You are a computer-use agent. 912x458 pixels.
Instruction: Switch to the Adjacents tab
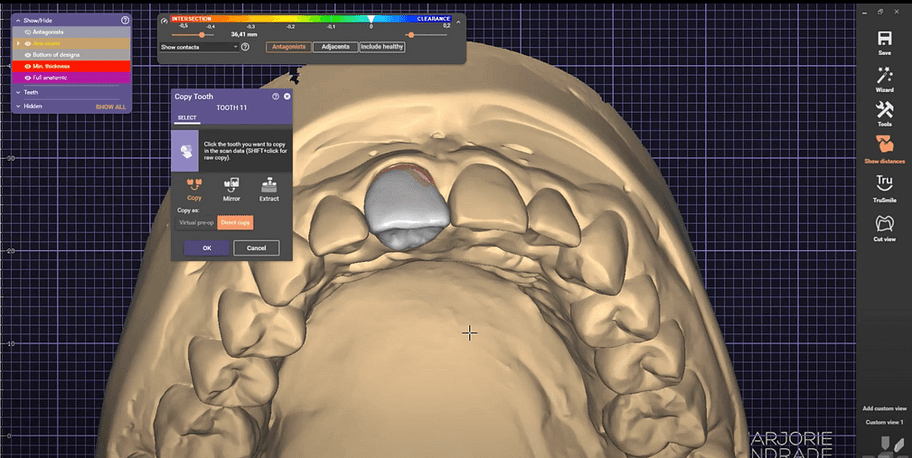click(333, 47)
